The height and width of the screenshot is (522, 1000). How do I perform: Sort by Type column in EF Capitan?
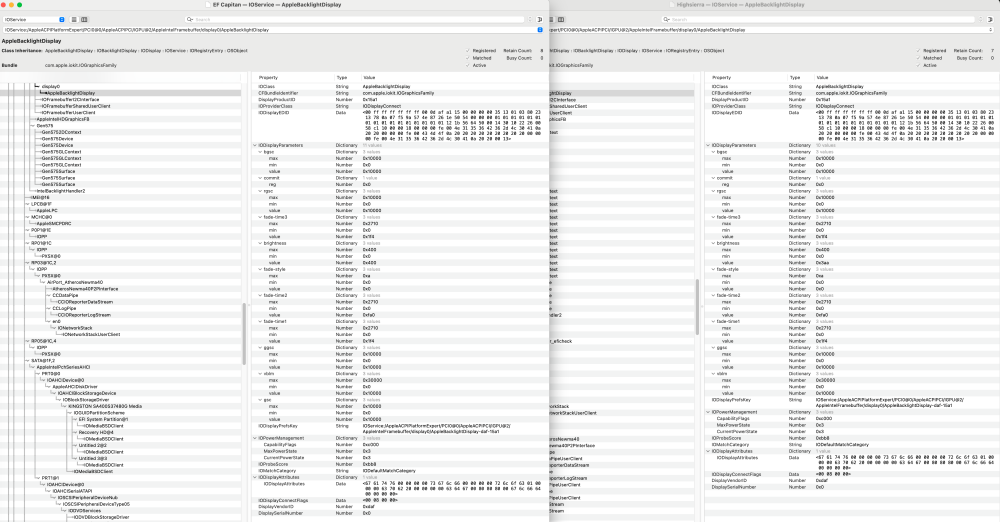(342, 77)
